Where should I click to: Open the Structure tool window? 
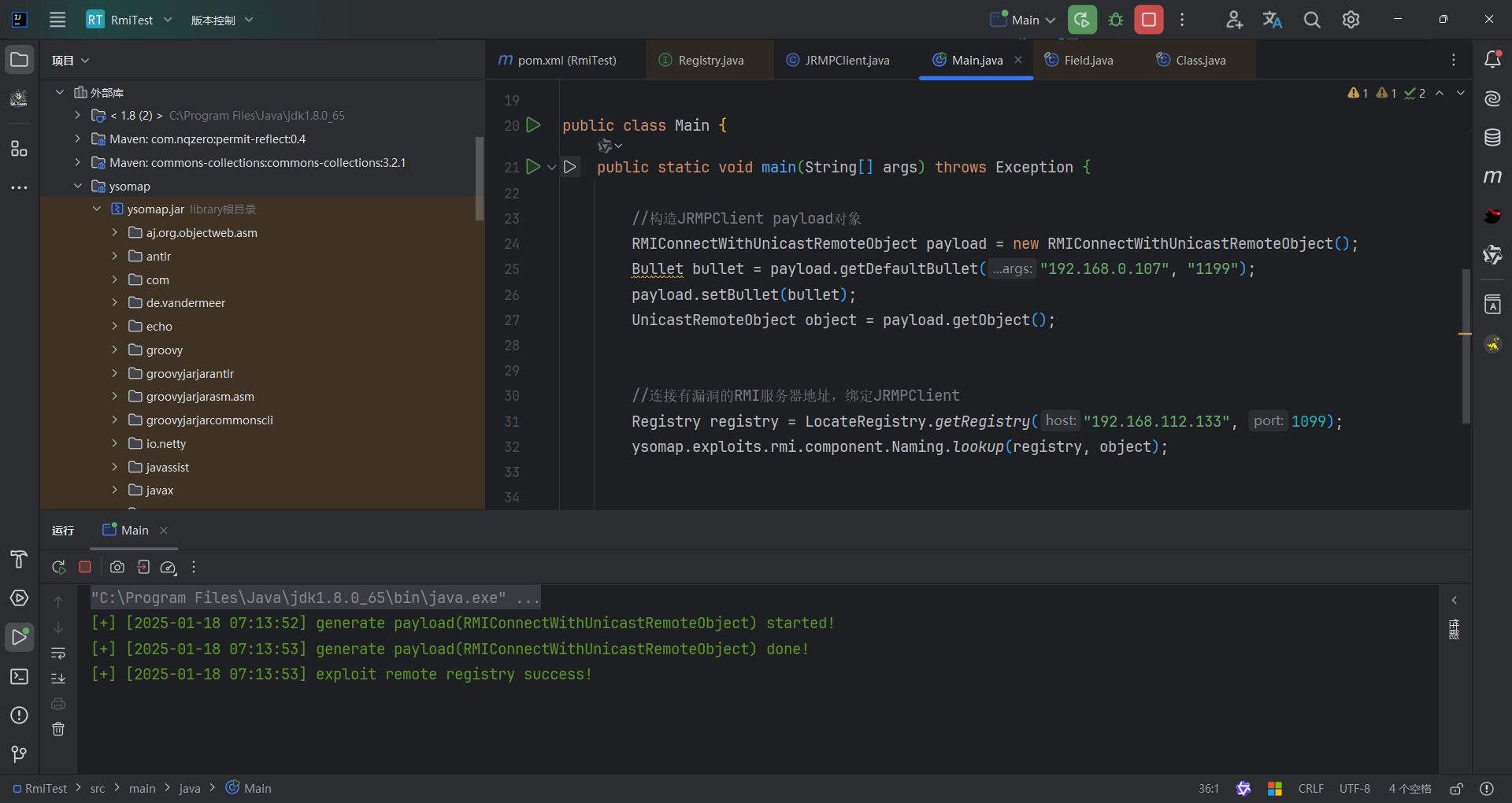click(20, 149)
